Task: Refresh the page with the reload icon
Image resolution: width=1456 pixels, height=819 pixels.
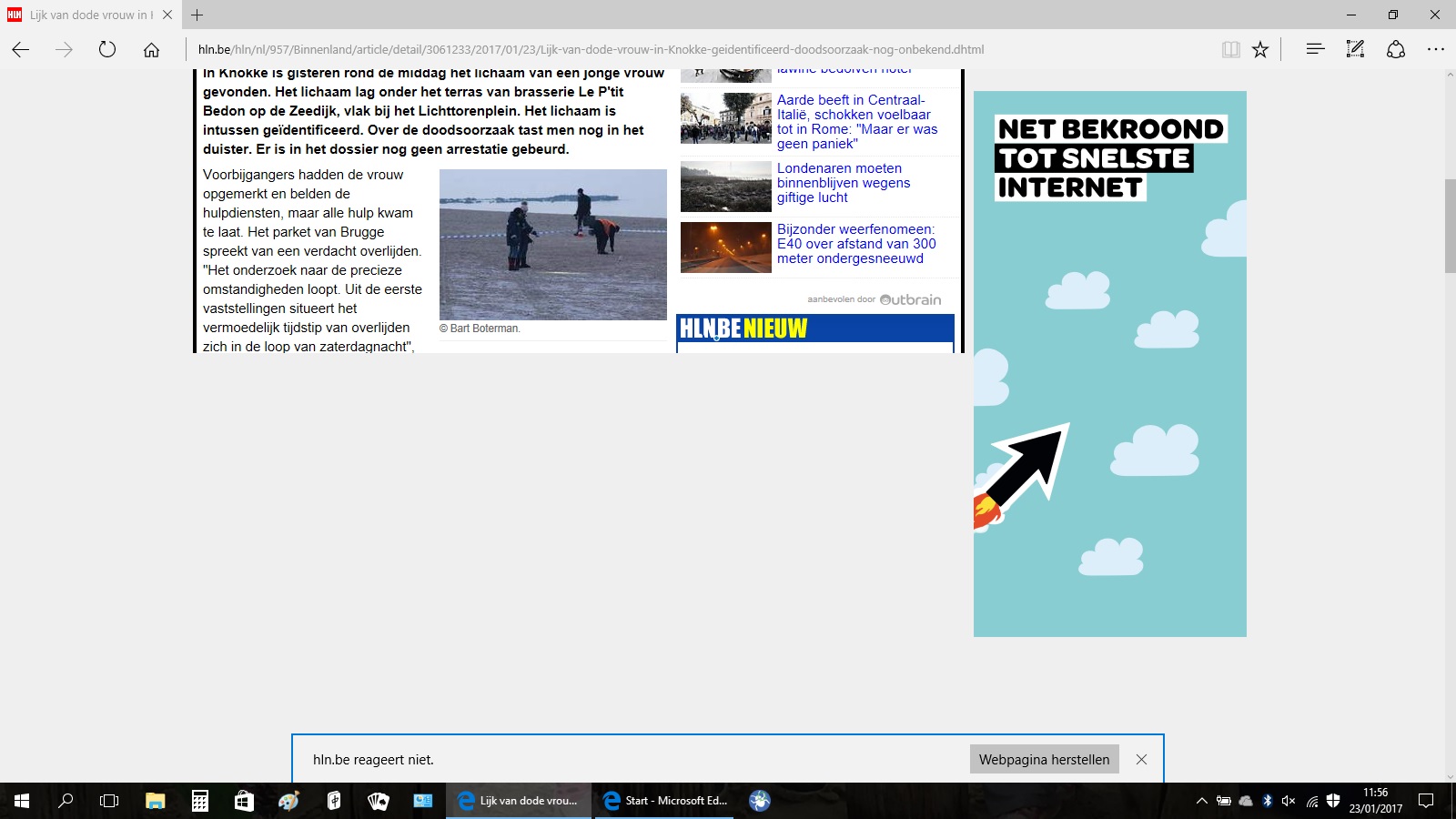Action: pos(107,49)
